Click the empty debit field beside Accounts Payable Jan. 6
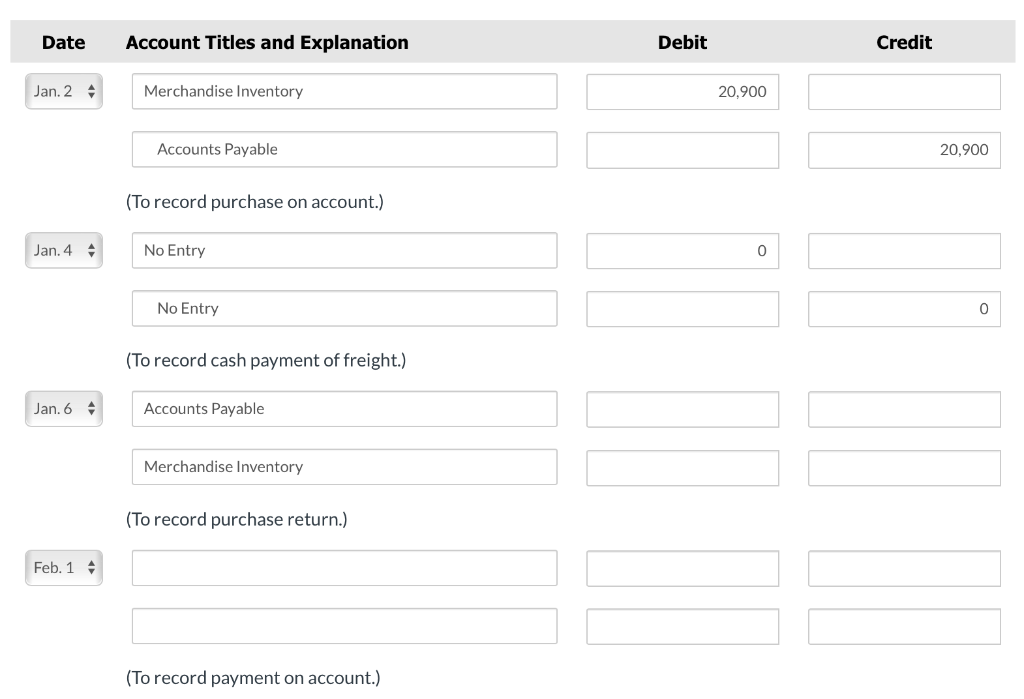1024x699 pixels. click(x=682, y=408)
